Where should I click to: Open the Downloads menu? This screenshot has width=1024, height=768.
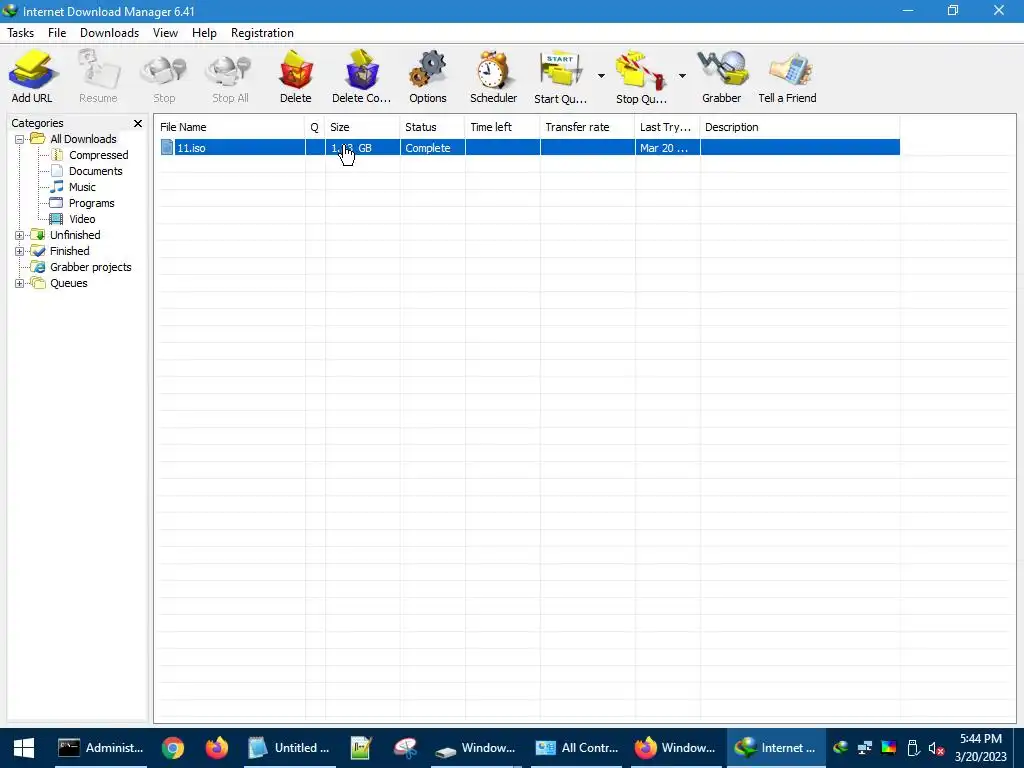click(109, 33)
